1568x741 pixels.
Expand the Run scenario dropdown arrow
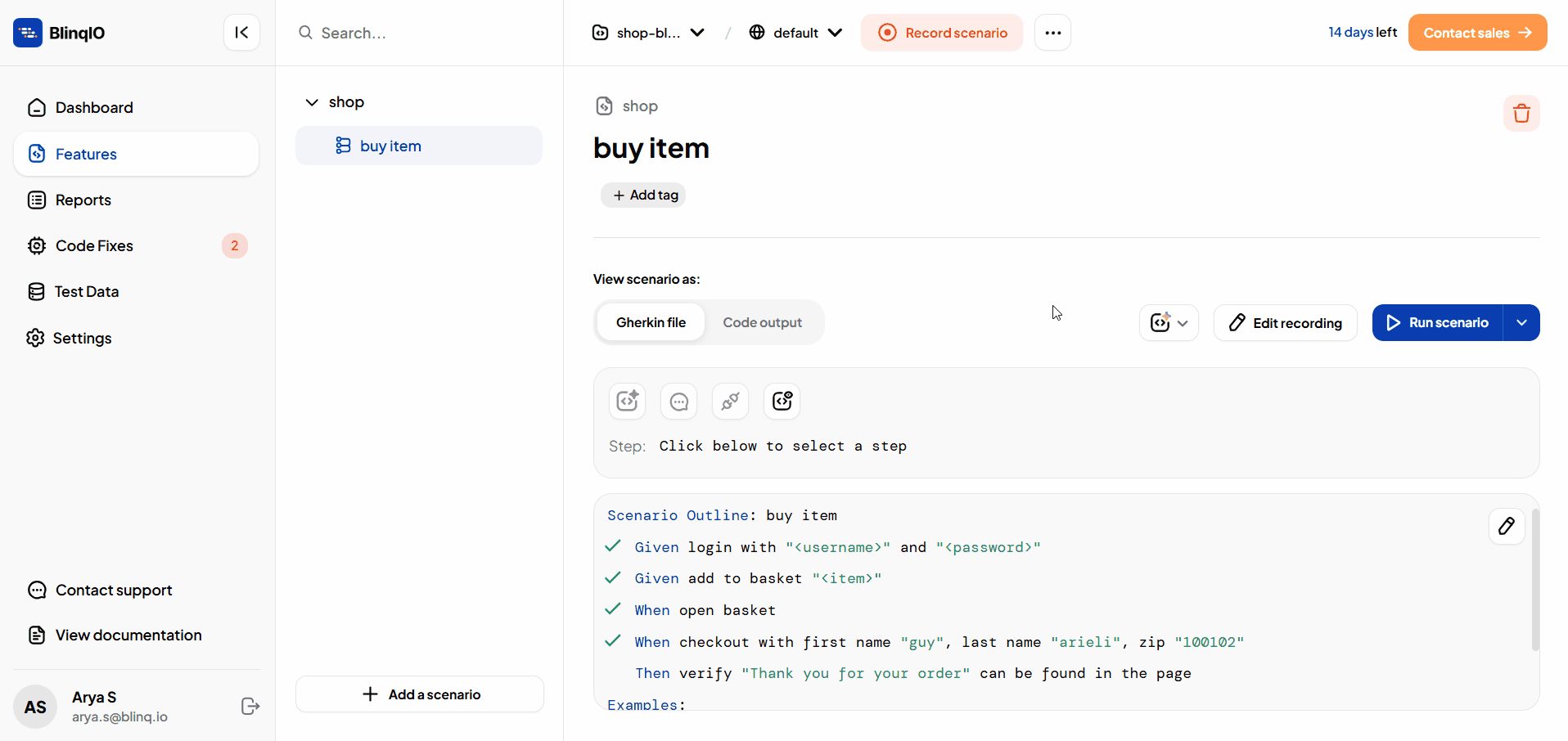1521,323
